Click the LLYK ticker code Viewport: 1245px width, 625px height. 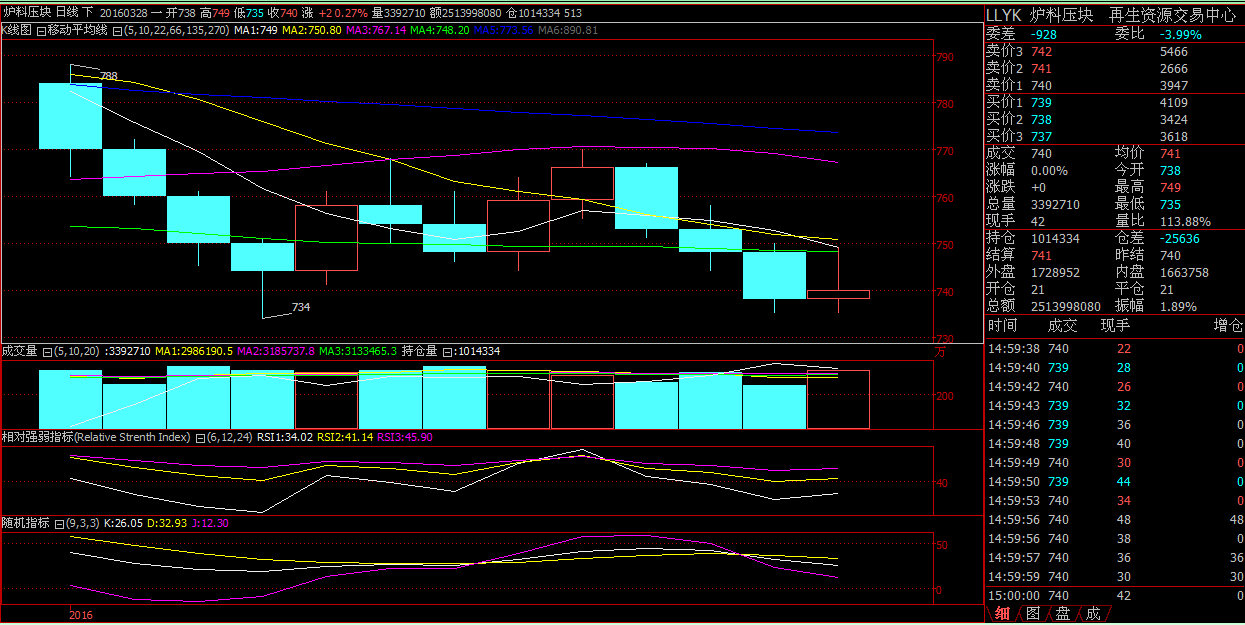pos(1004,15)
